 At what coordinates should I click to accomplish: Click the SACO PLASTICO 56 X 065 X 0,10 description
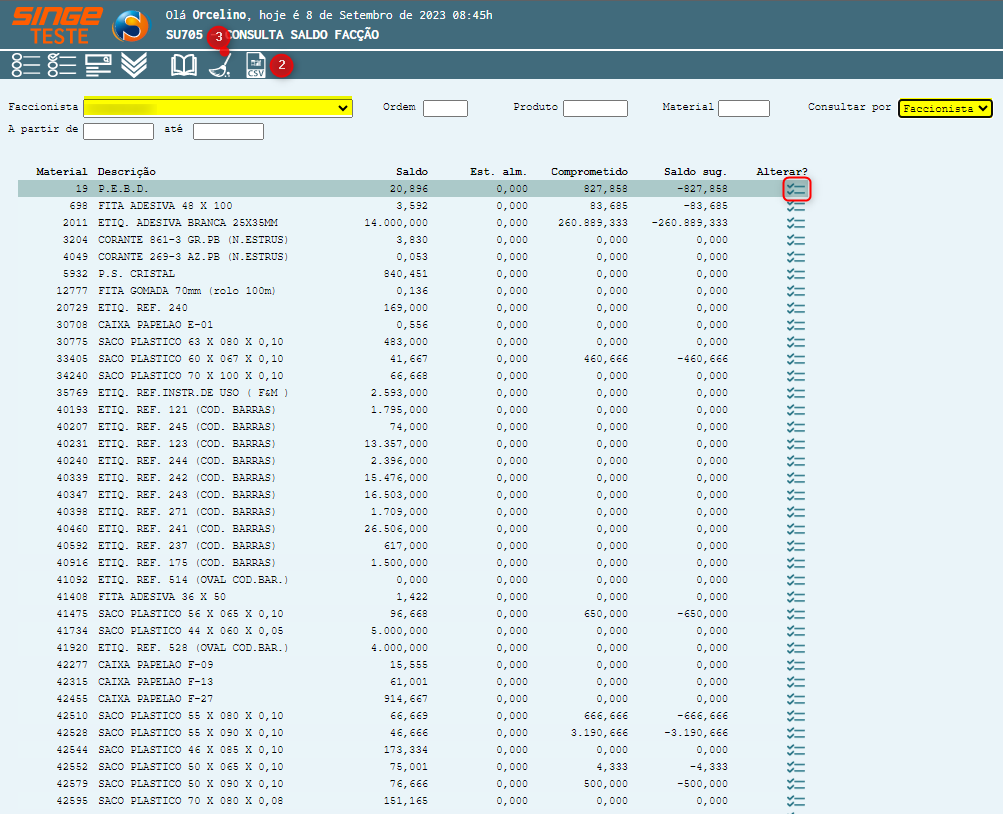pos(191,614)
